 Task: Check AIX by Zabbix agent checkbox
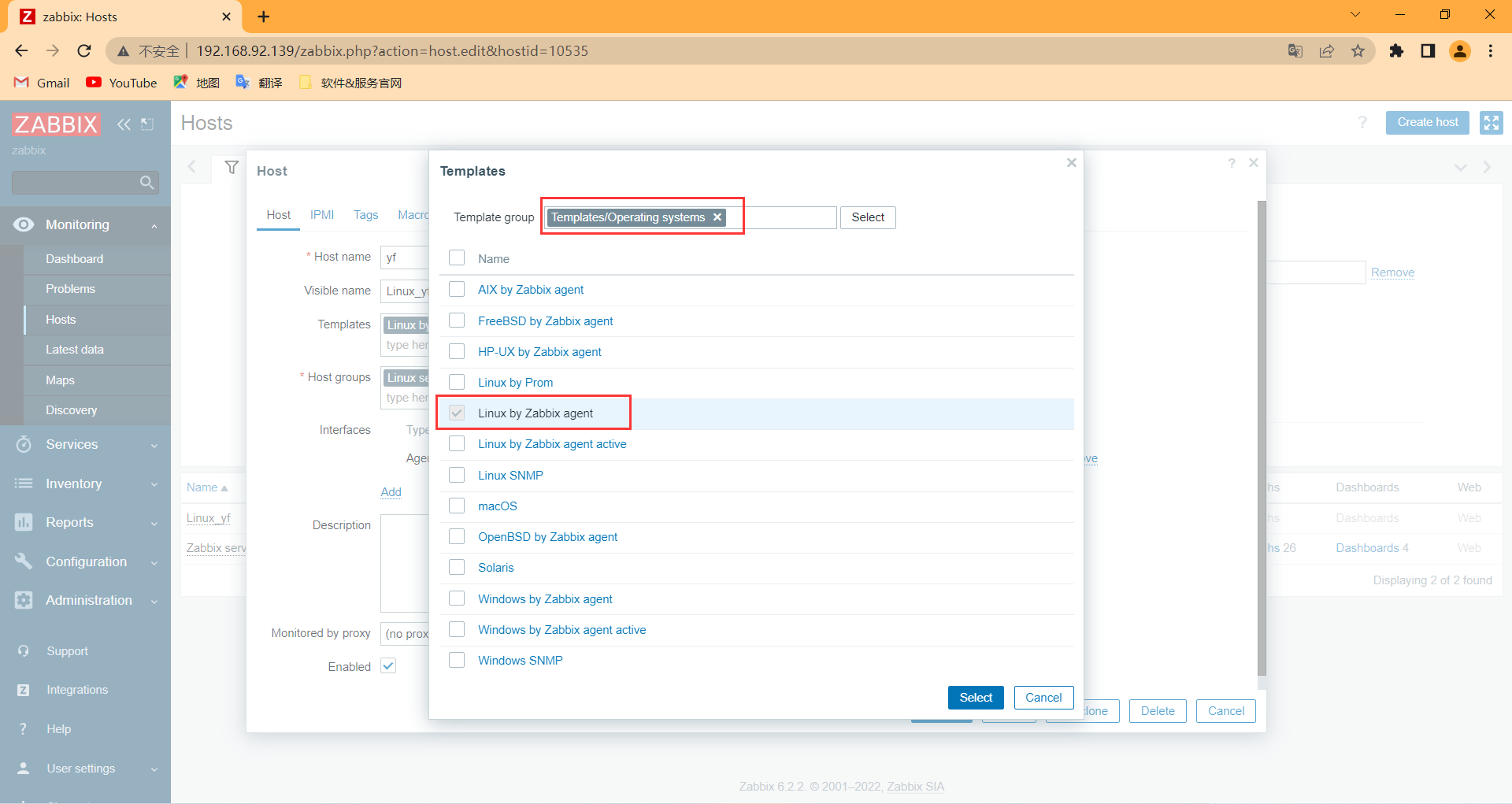coord(457,289)
